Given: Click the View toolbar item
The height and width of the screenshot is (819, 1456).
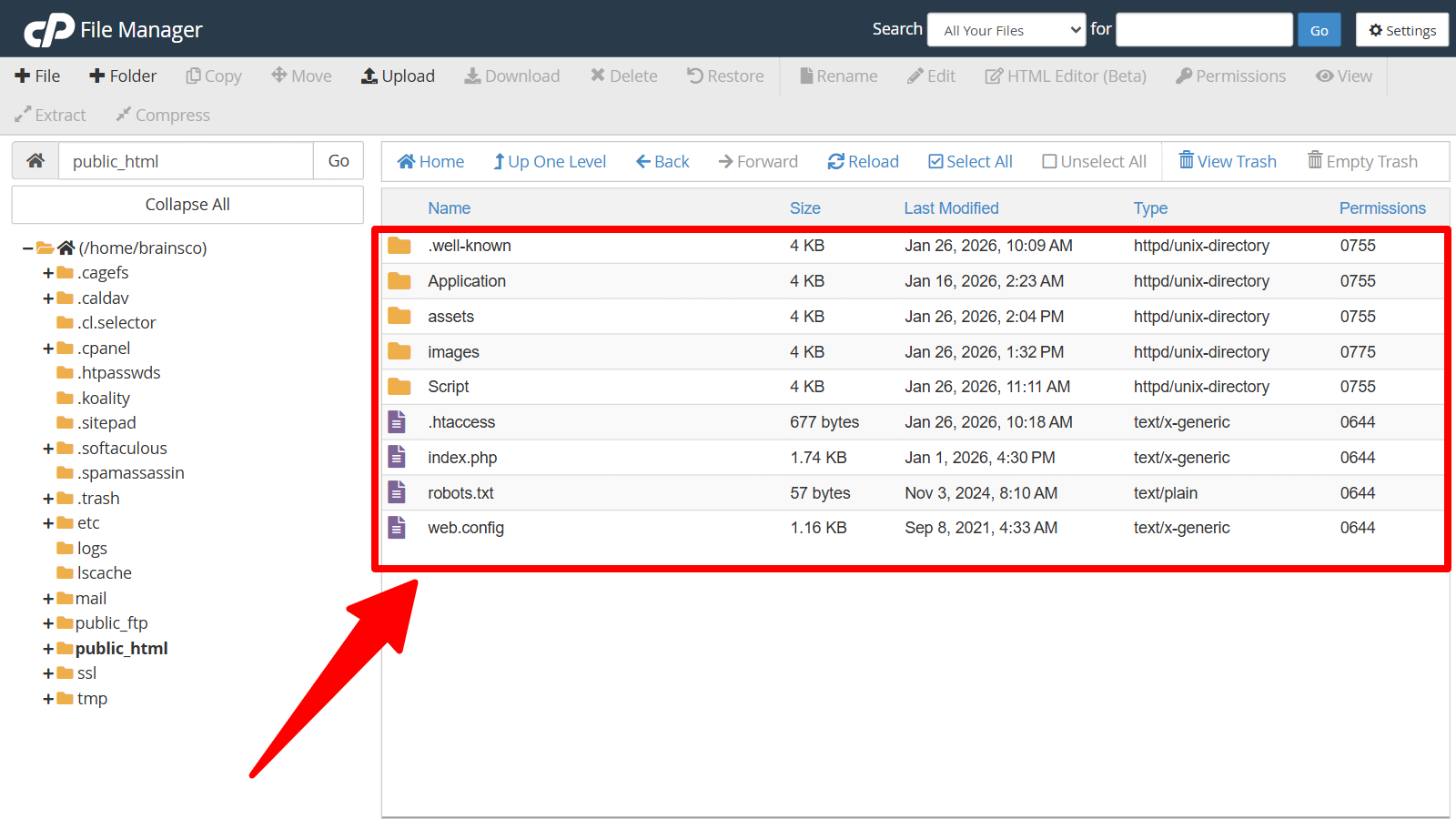Looking at the screenshot, I should coord(1344,76).
